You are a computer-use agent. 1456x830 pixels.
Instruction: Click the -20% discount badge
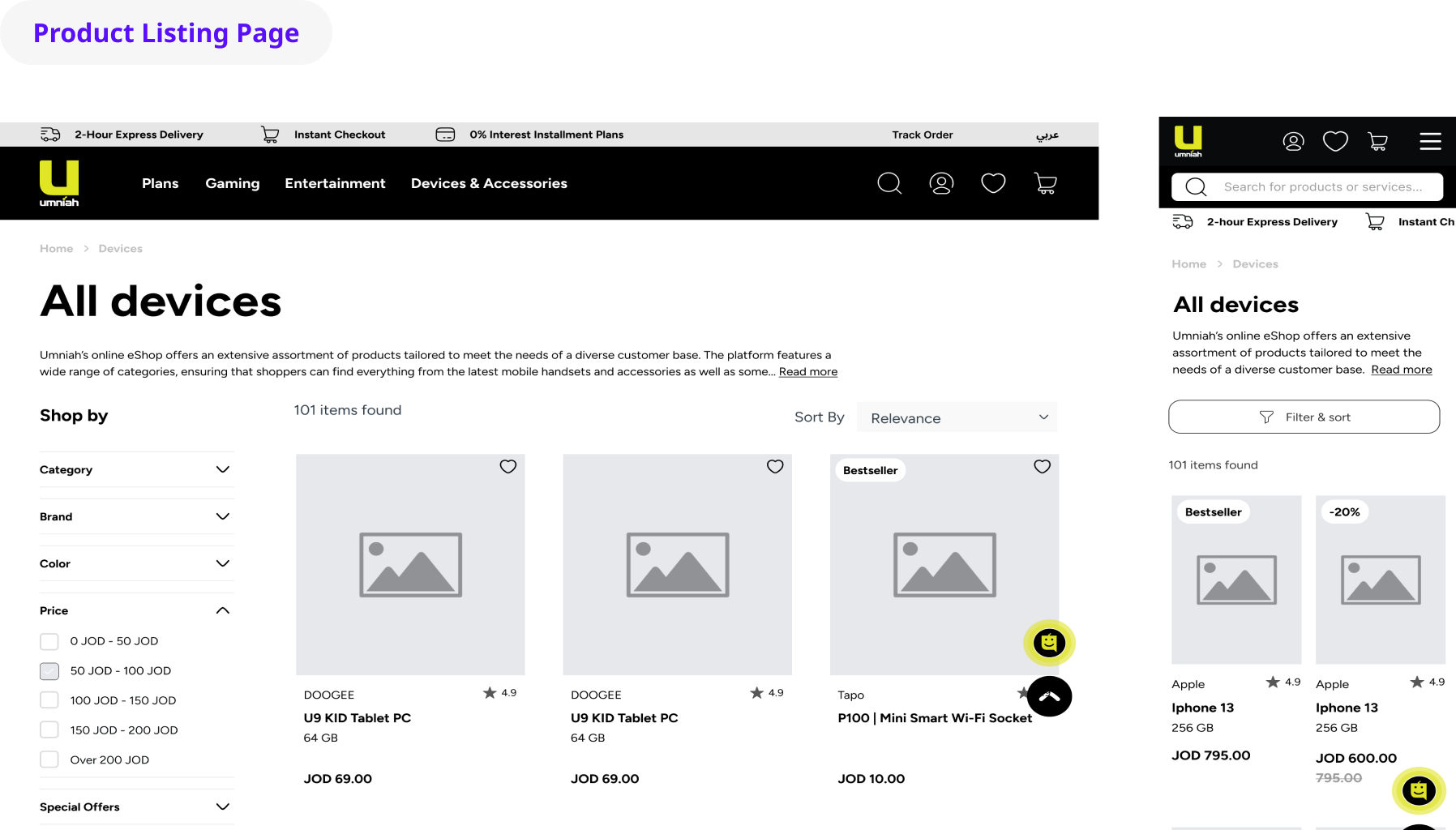point(1345,512)
